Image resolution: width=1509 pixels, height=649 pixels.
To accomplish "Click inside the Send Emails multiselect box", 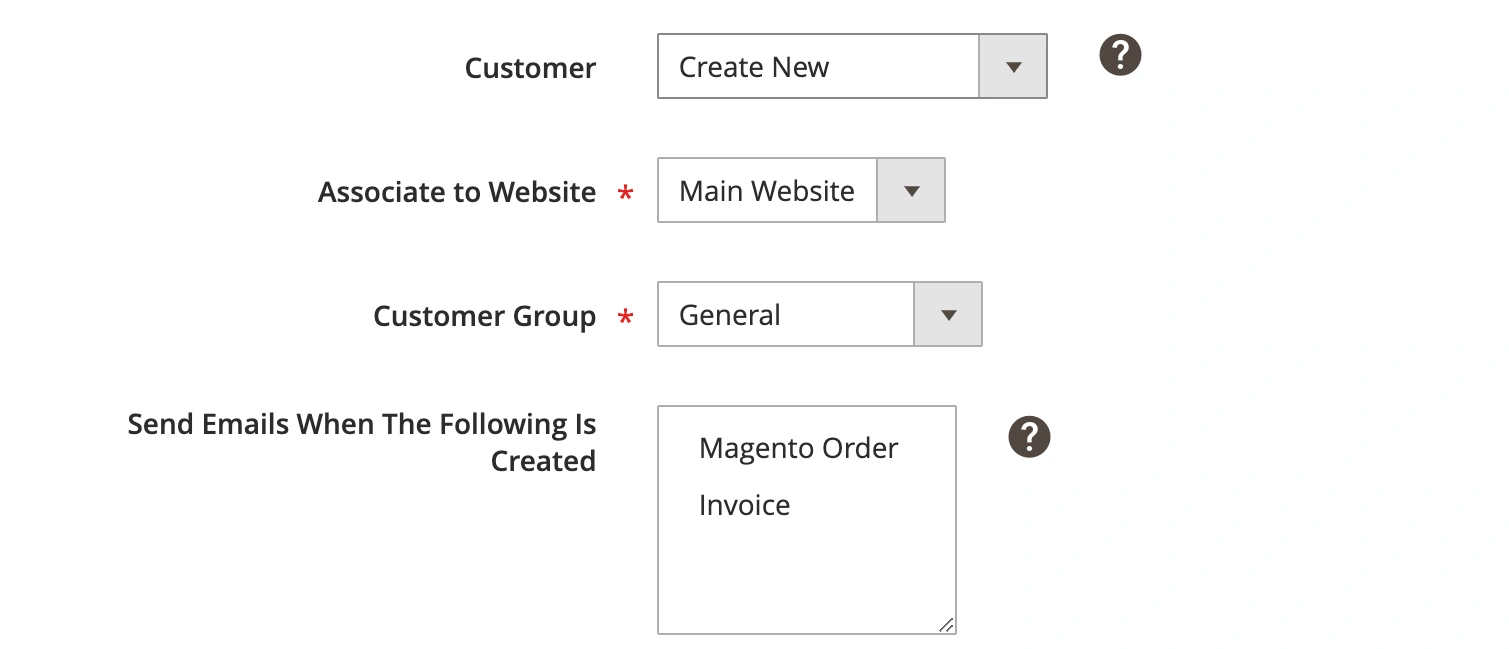I will (x=806, y=570).
